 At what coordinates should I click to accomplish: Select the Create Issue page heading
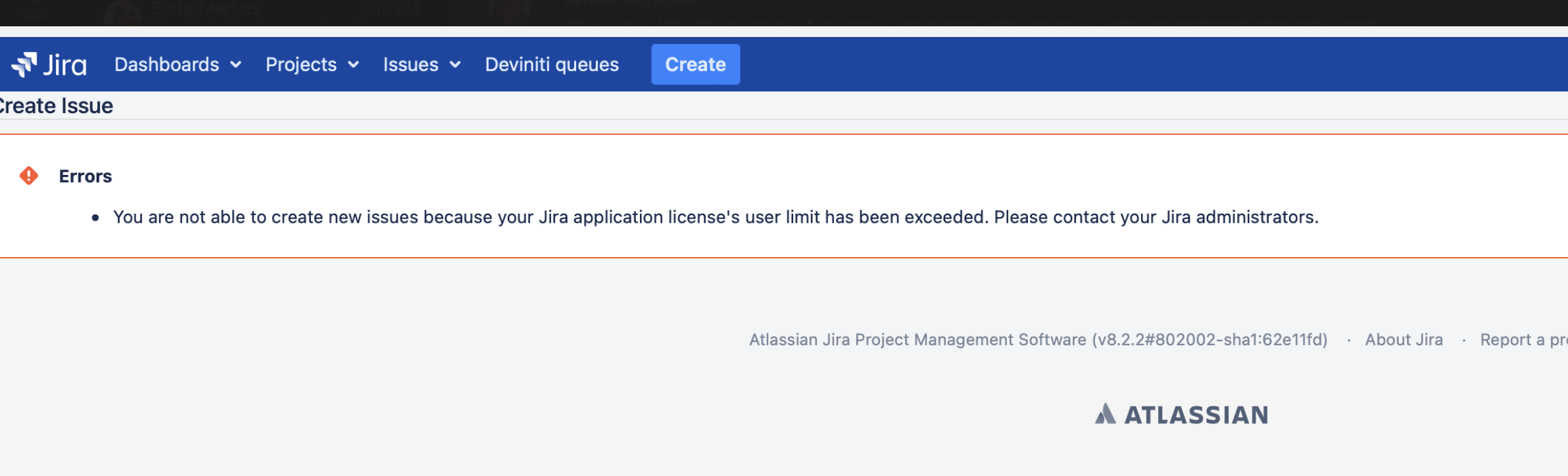click(x=56, y=105)
